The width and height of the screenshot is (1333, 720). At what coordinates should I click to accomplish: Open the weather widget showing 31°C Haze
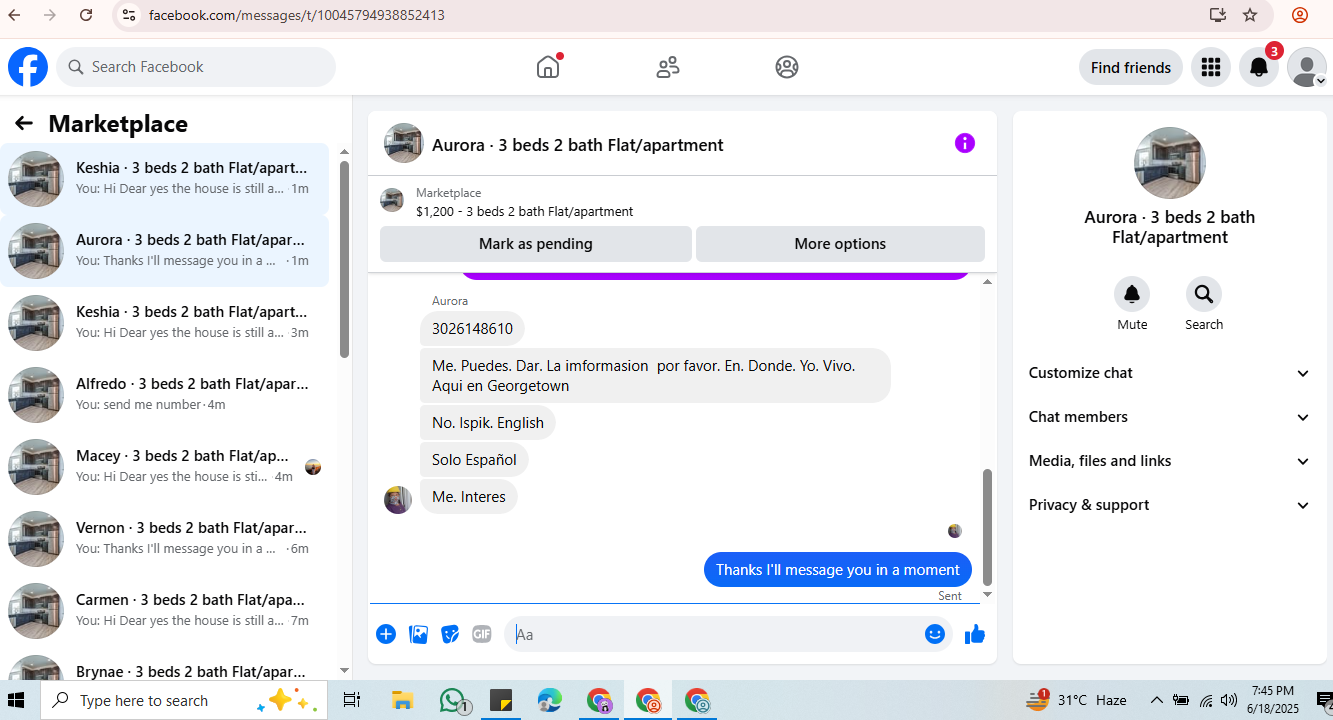pyautogui.click(x=1076, y=700)
